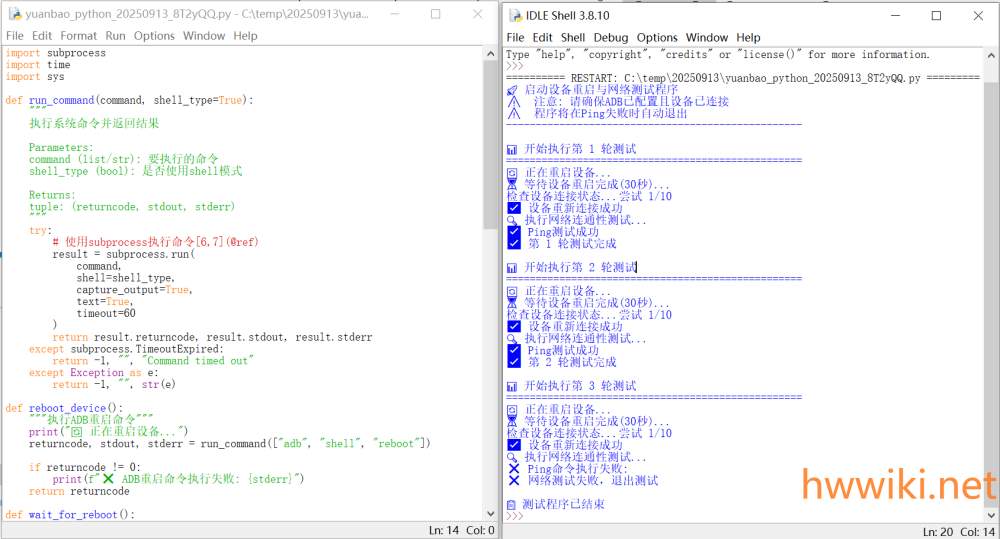Screen dimensions: 1000x539
Task: Click the IDLE Shell title bar icon
Action: coord(516,15)
